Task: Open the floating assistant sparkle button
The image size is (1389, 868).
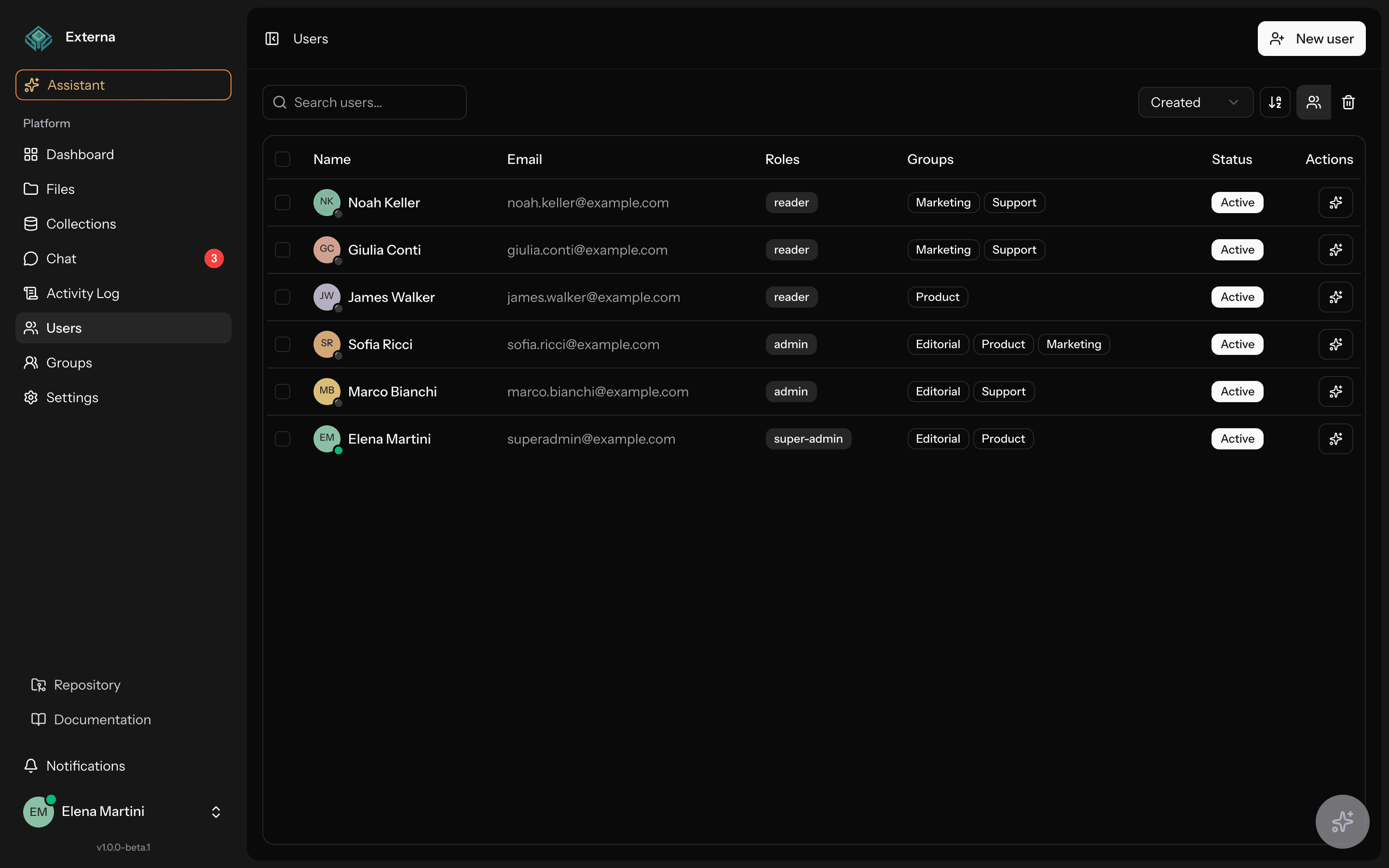Action: [x=1342, y=821]
